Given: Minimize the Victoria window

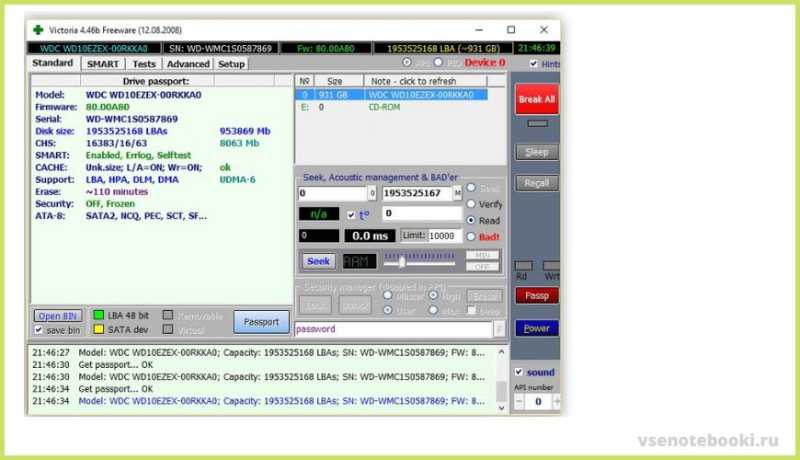Looking at the screenshot, I should (x=479, y=30).
